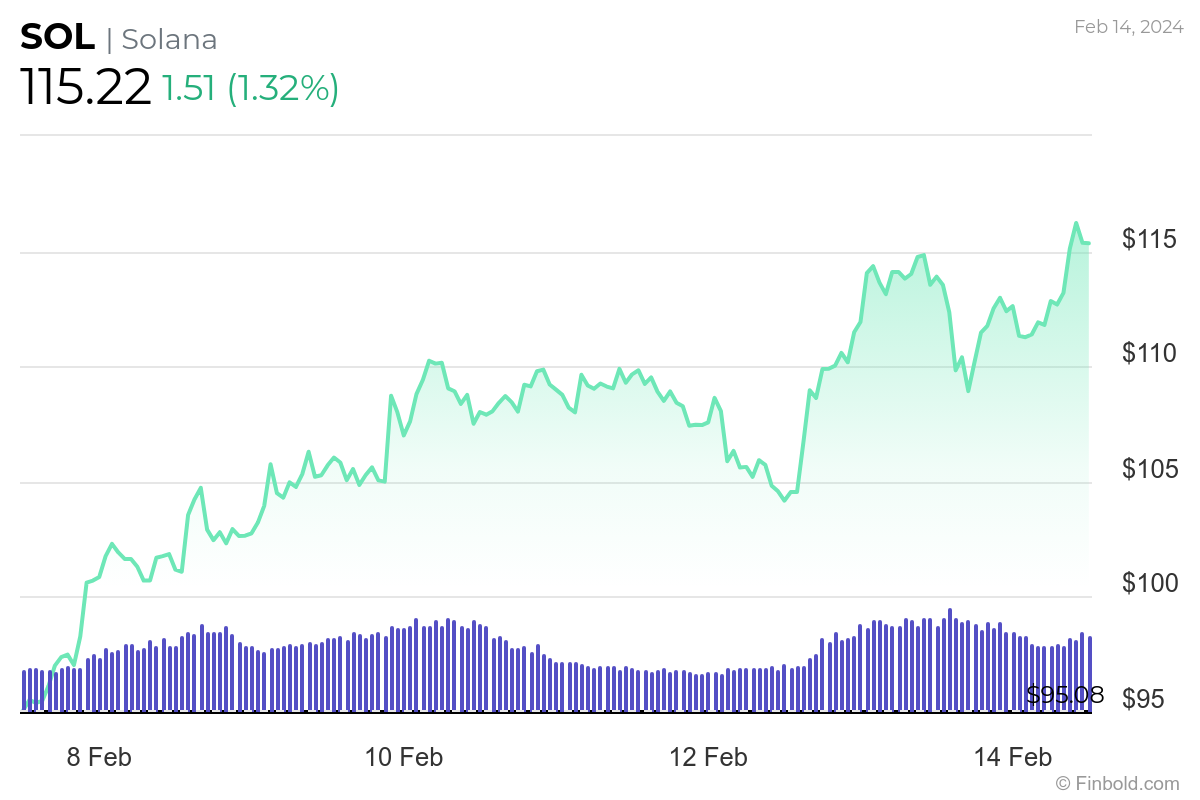Click the current price 115.22
Image resolution: width=1200 pixels, height=800 pixels.
[85, 88]
